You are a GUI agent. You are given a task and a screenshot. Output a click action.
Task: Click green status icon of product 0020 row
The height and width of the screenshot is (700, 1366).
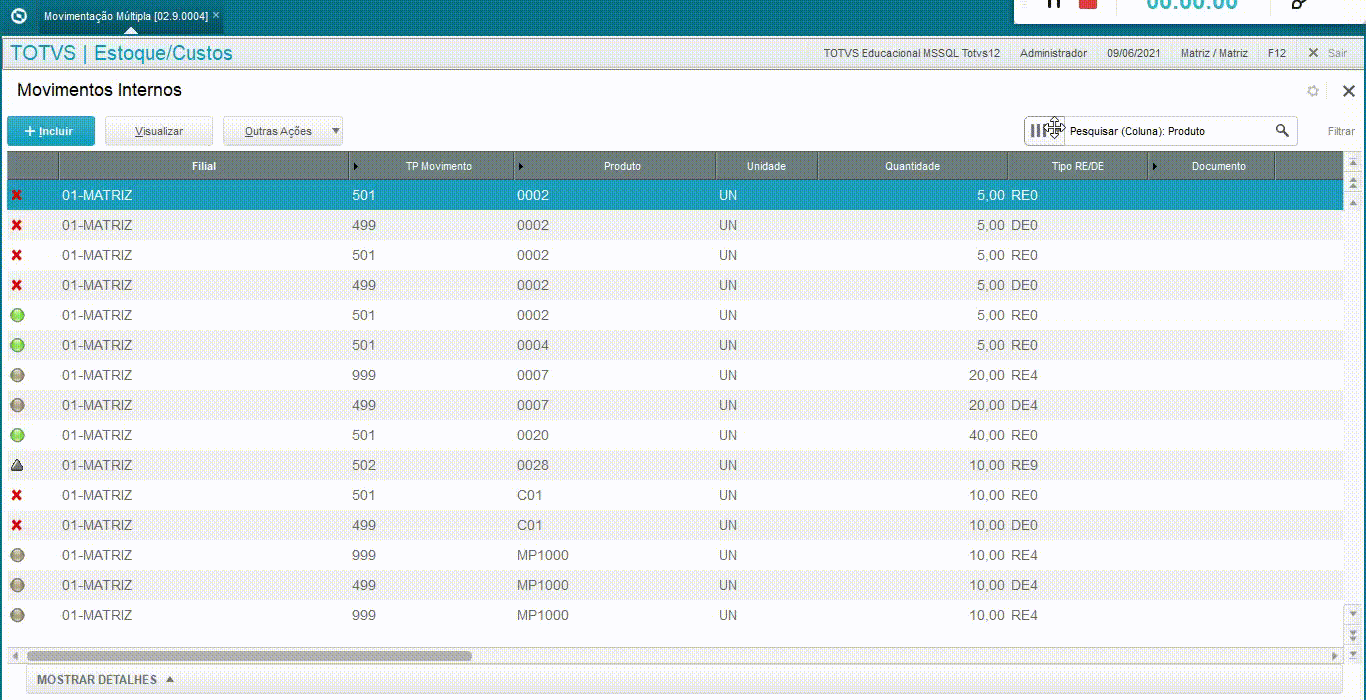click(17, 435)
